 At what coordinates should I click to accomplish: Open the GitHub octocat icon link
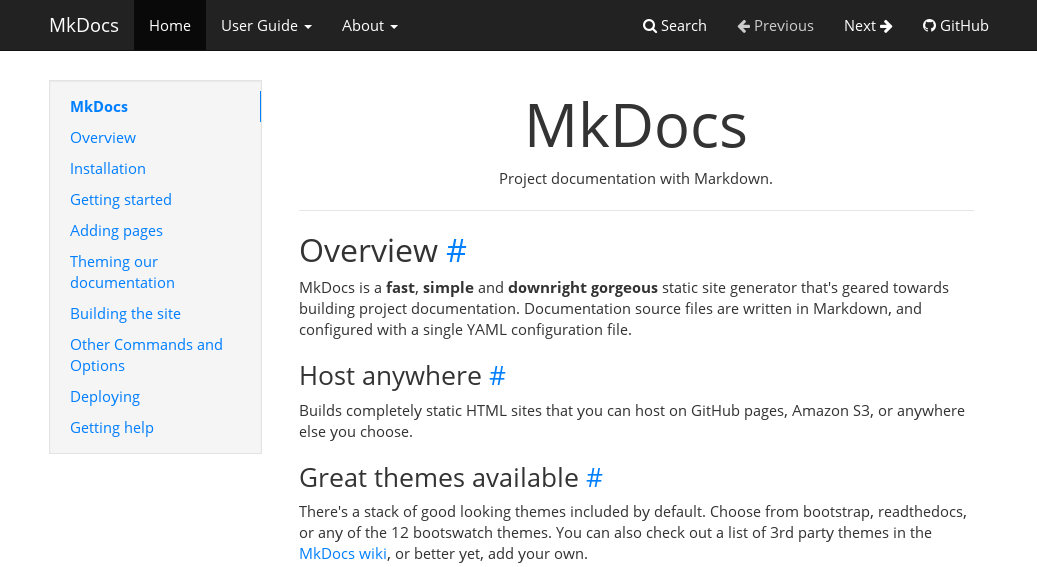point(929,26)
